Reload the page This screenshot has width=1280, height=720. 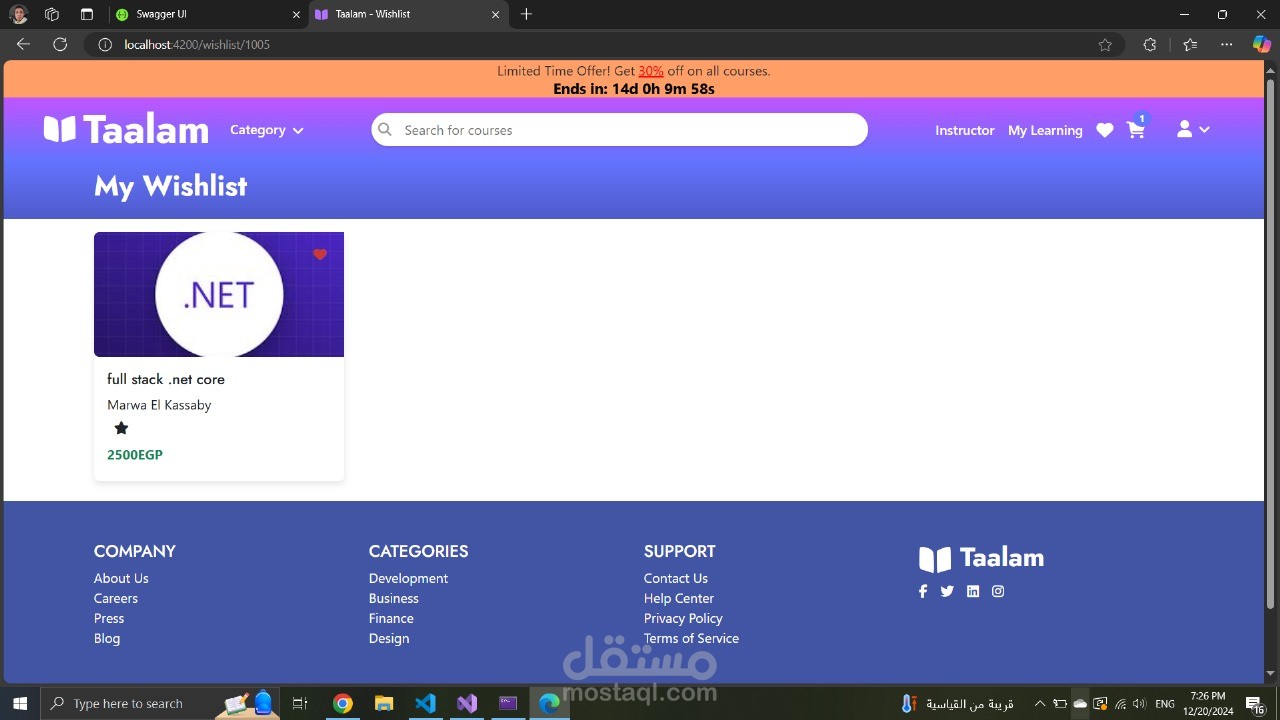click(x=60, y=44)
